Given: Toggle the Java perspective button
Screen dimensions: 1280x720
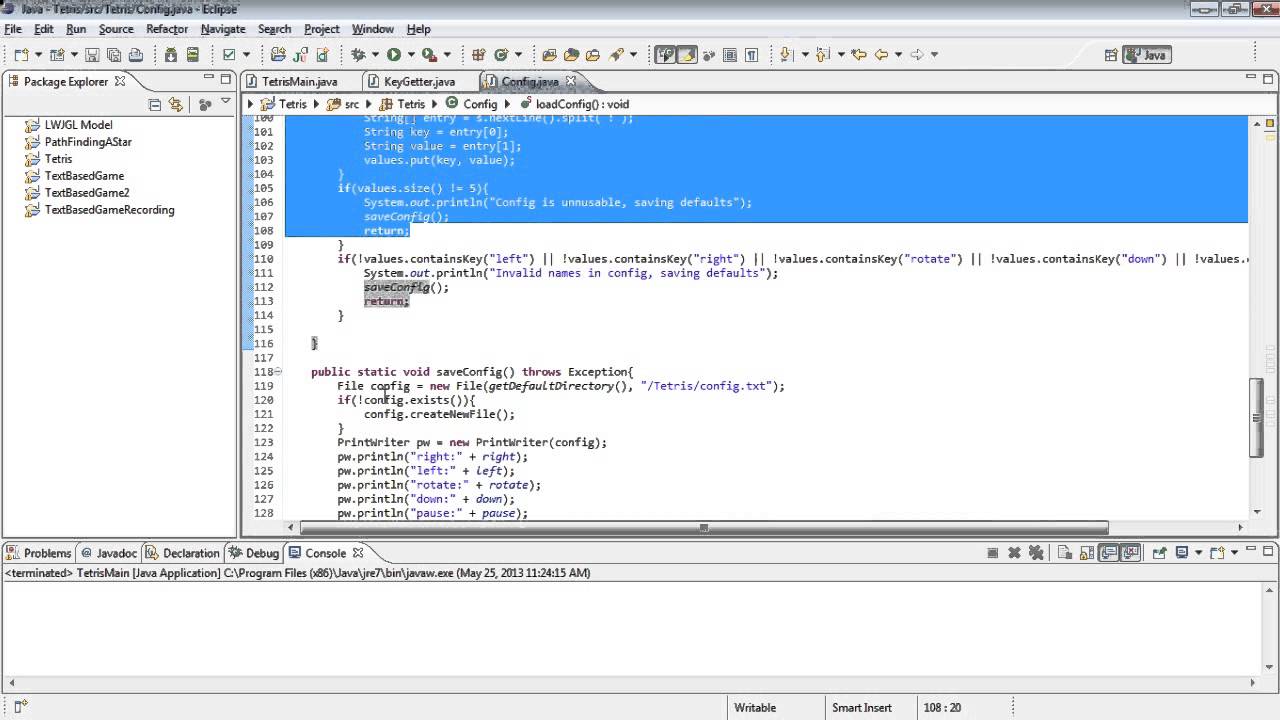Looking at the screenshot, I should tap(1147, 55).
